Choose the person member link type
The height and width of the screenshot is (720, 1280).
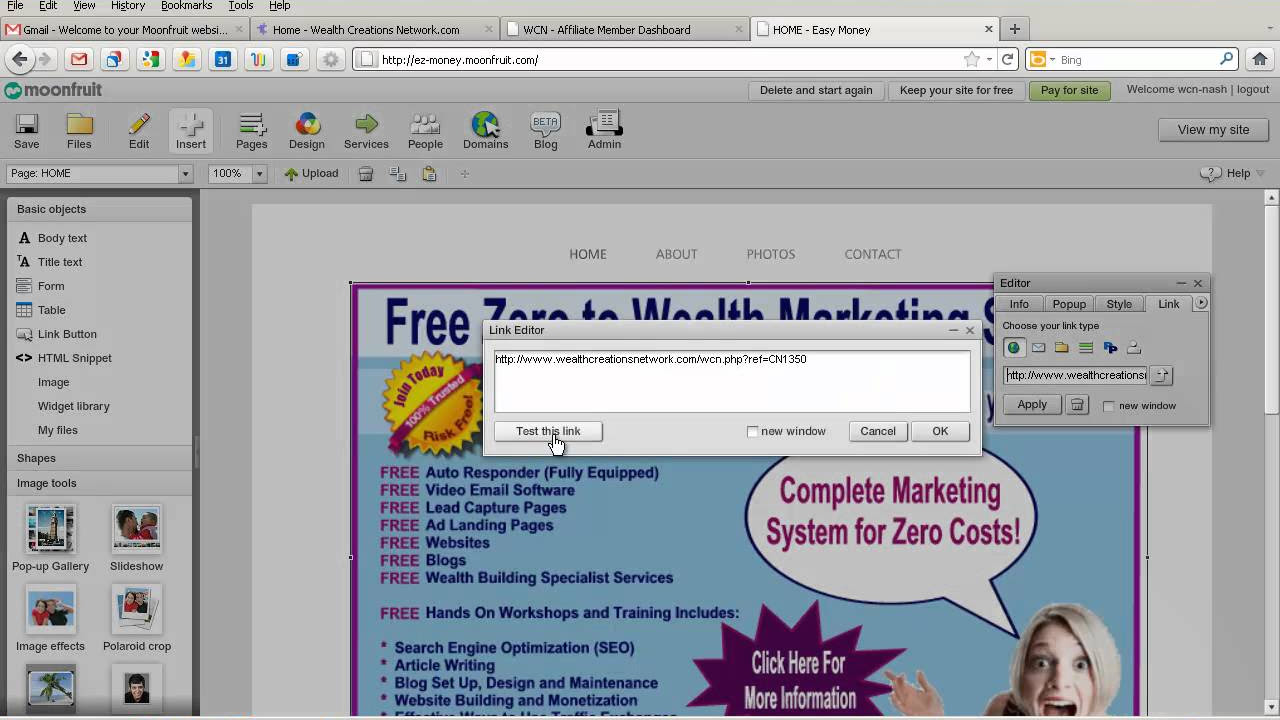(1134, 348)
